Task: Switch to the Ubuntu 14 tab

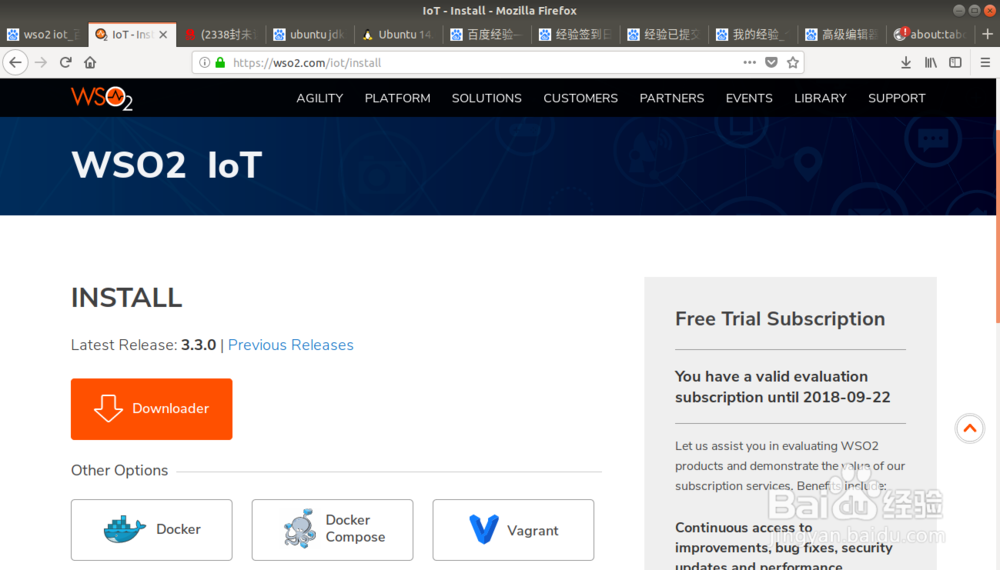Action: [x=398, y=34]
